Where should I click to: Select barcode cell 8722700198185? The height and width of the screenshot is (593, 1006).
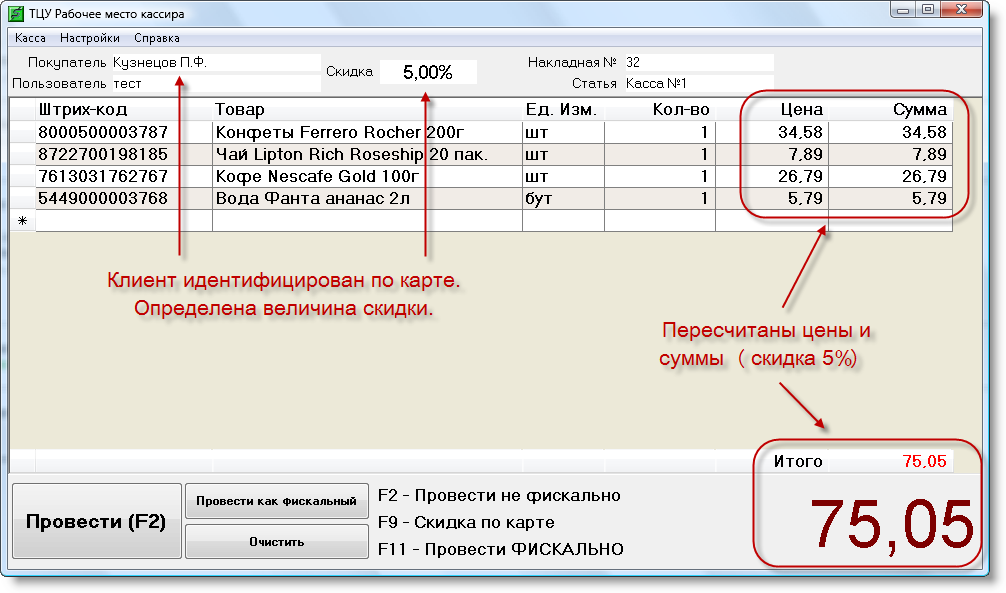(x=124, y=155)
